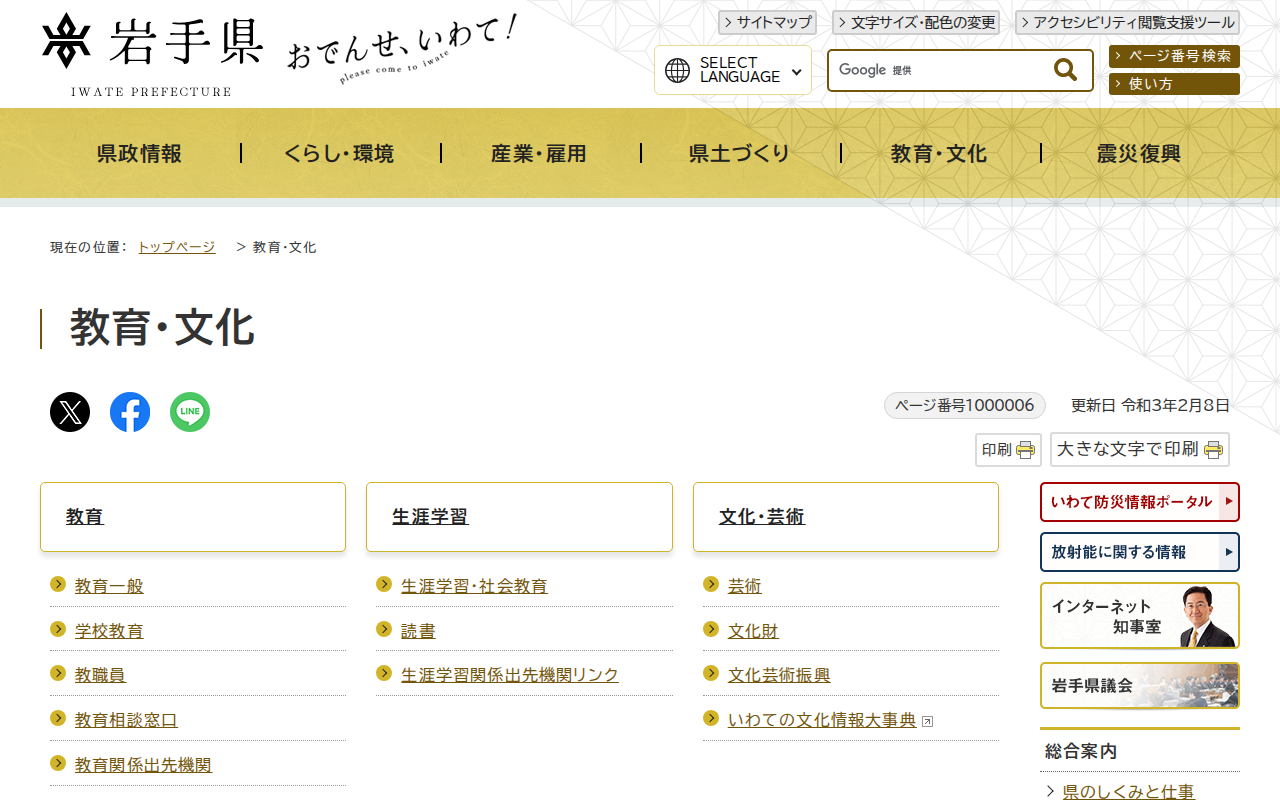Open 産業・雇用 menu
The image size is (1280, 800).
click(x=540, y=153)
